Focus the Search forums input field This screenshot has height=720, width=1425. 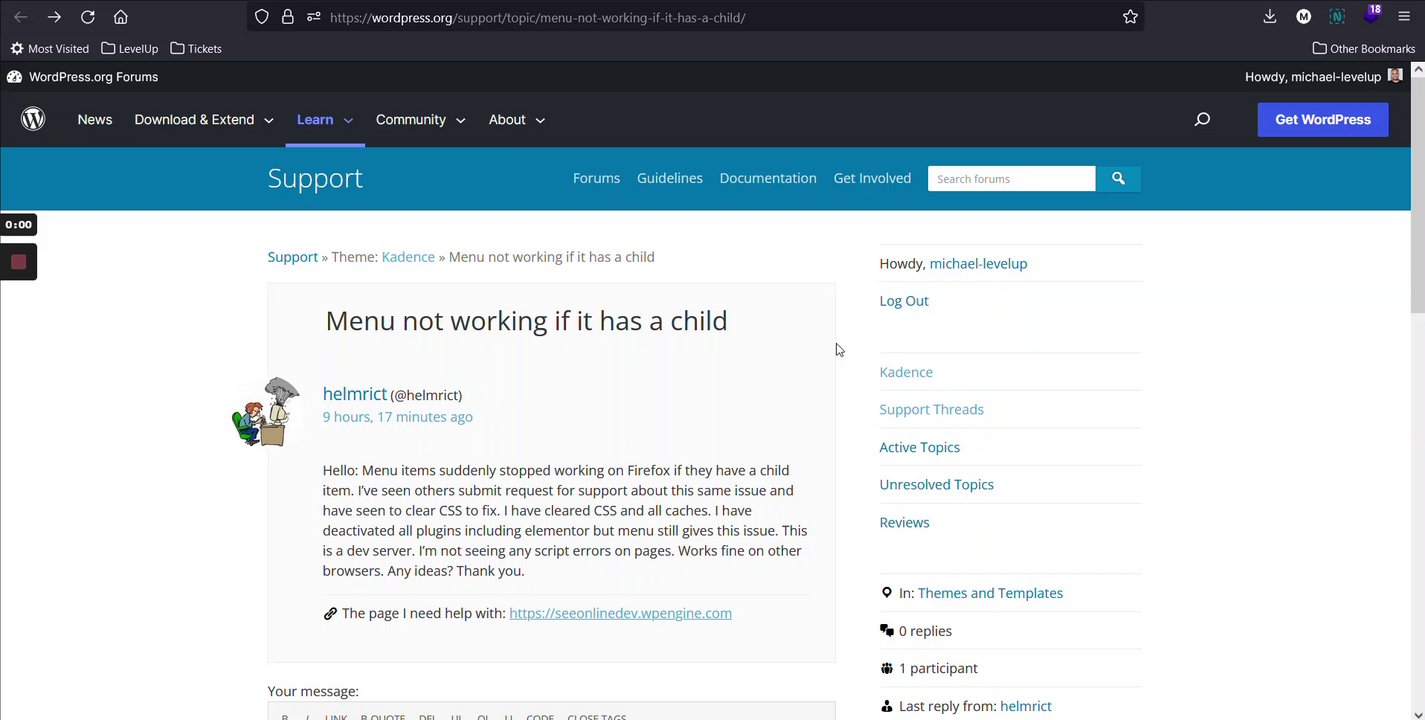point(1011,179)
